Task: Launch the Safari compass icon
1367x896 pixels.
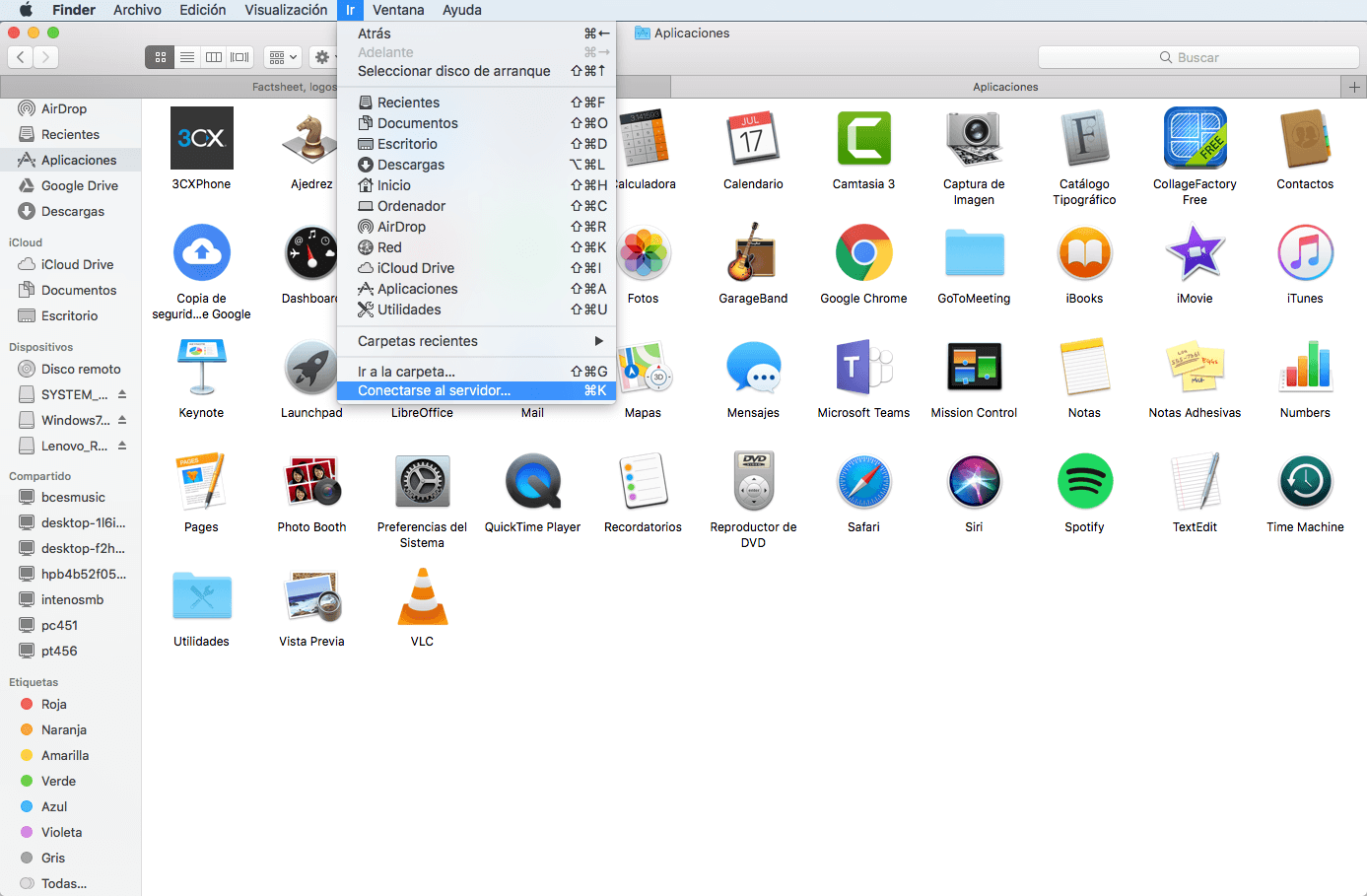Action: pos(863,482)
